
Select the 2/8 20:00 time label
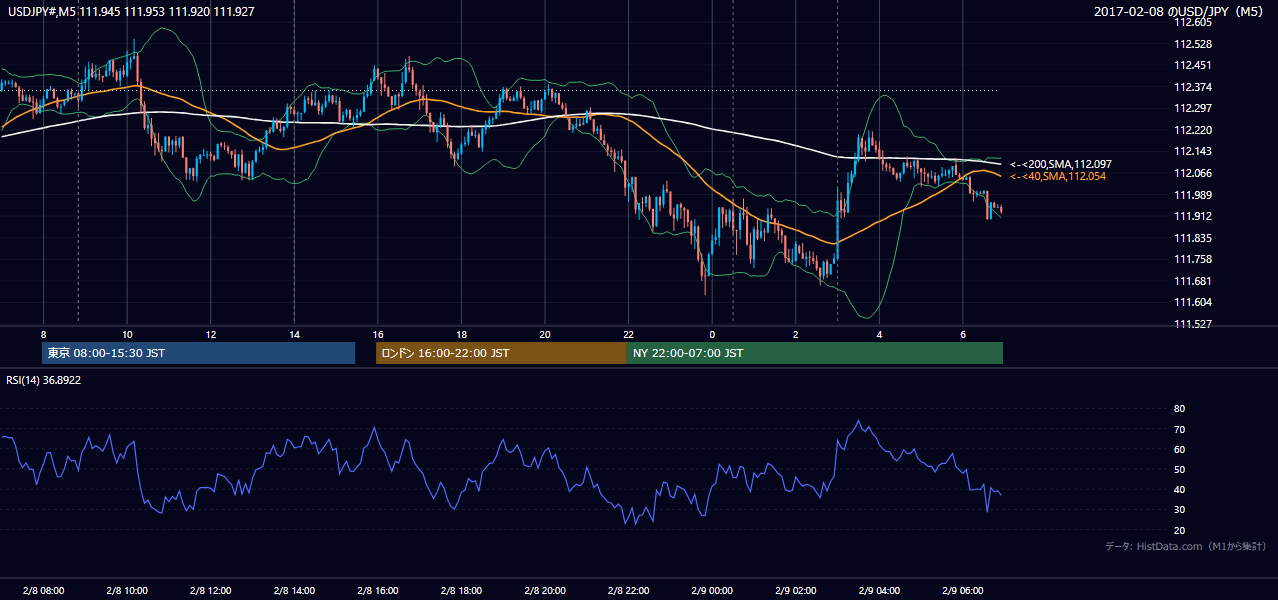pos(544,590)
